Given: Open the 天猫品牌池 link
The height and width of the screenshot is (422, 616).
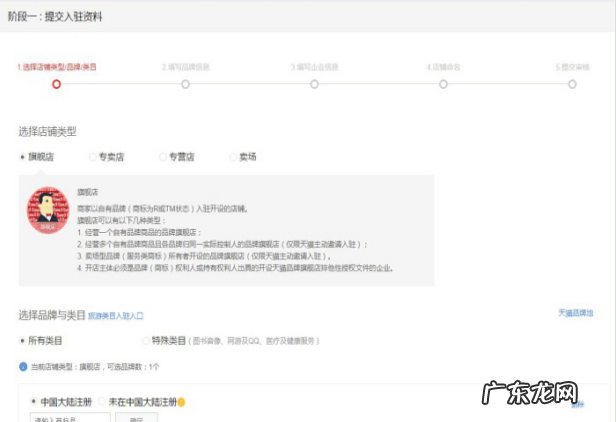Looking at the screenshot, I should click(x=576, y=313).
